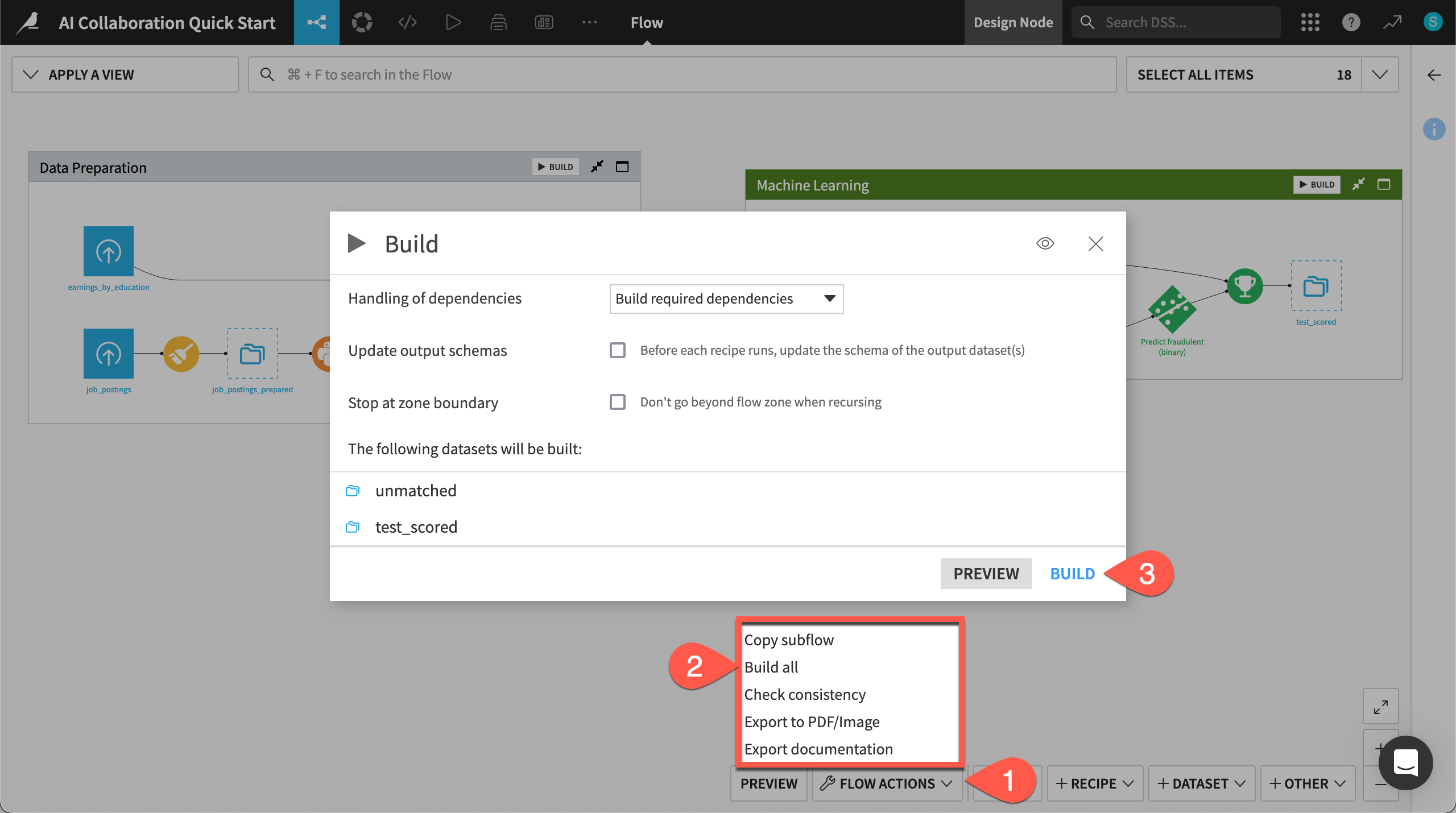This screenshot has width=1456, height=813.
Task: Open the Dashboards icon in navbar
Action: pyautogui.click(x=544, y=23)
